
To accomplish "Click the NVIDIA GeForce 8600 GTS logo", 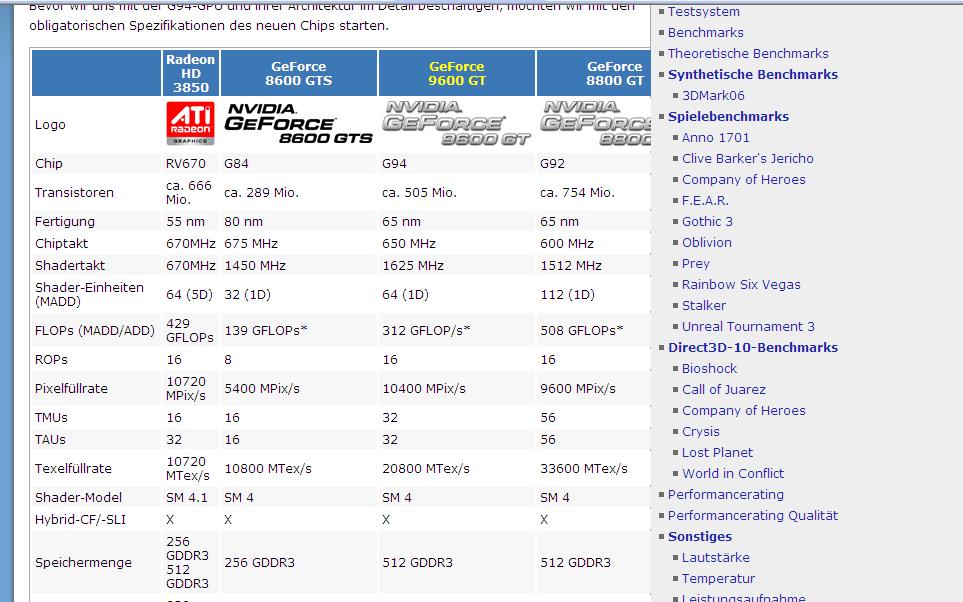I will (298, 123).
